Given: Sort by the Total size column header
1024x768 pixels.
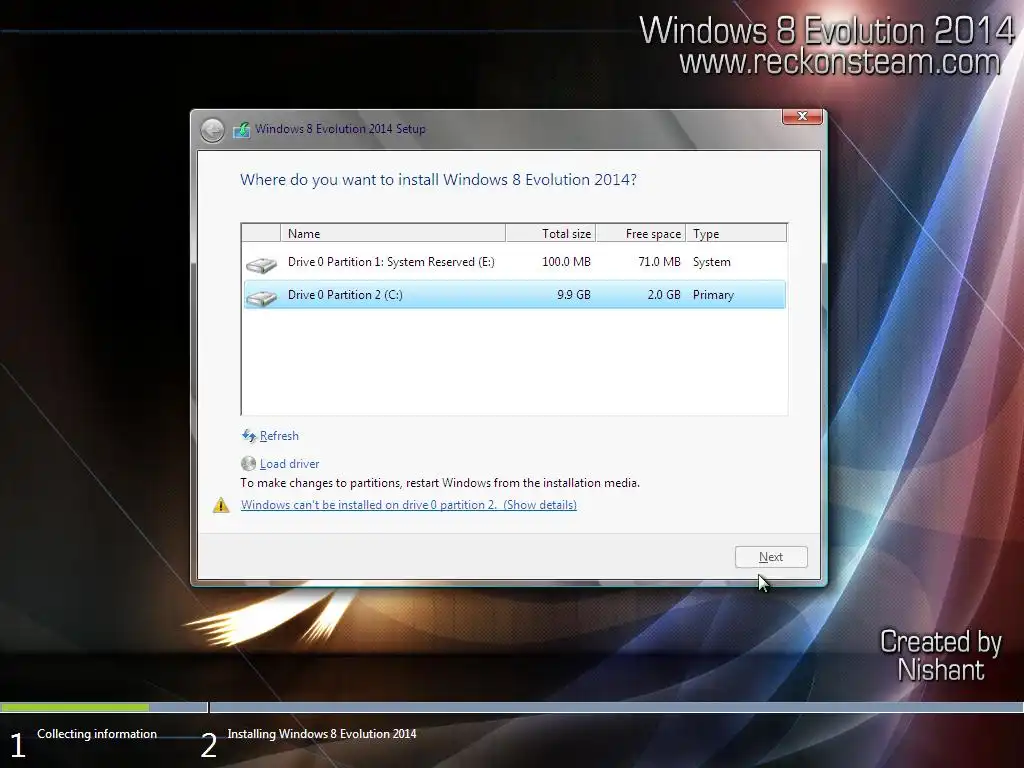Looking at the screenshot, I should (551, 233).
